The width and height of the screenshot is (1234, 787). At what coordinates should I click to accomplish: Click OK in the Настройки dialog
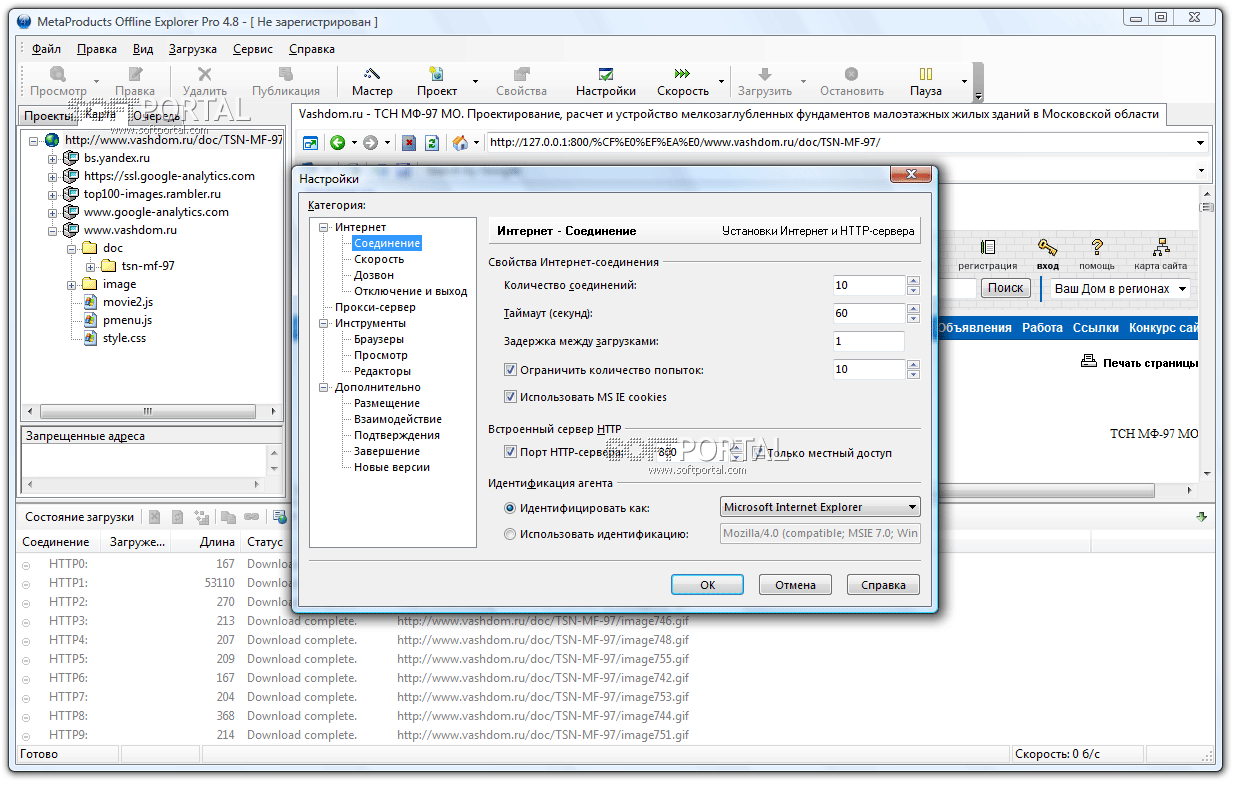707,585
